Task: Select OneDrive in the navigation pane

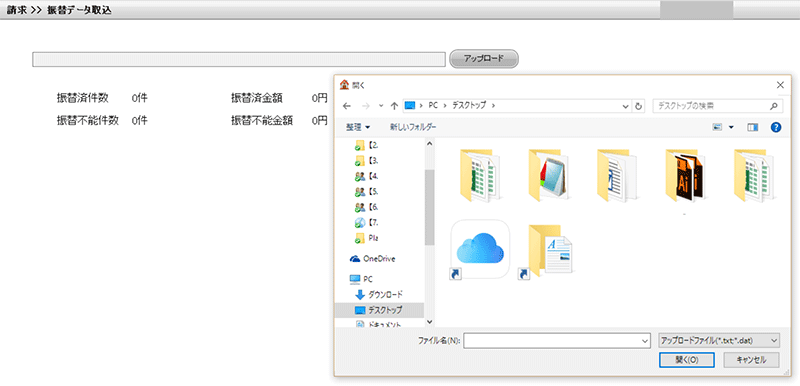Action: (x=373, y=259)
